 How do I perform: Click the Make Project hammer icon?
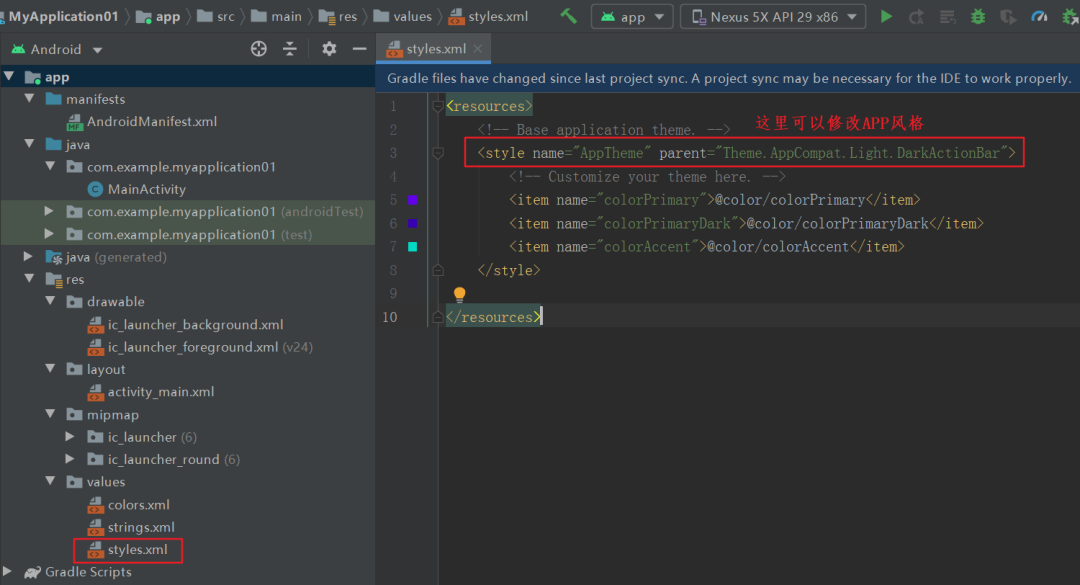pyautogui.click(x=568, y=17)
